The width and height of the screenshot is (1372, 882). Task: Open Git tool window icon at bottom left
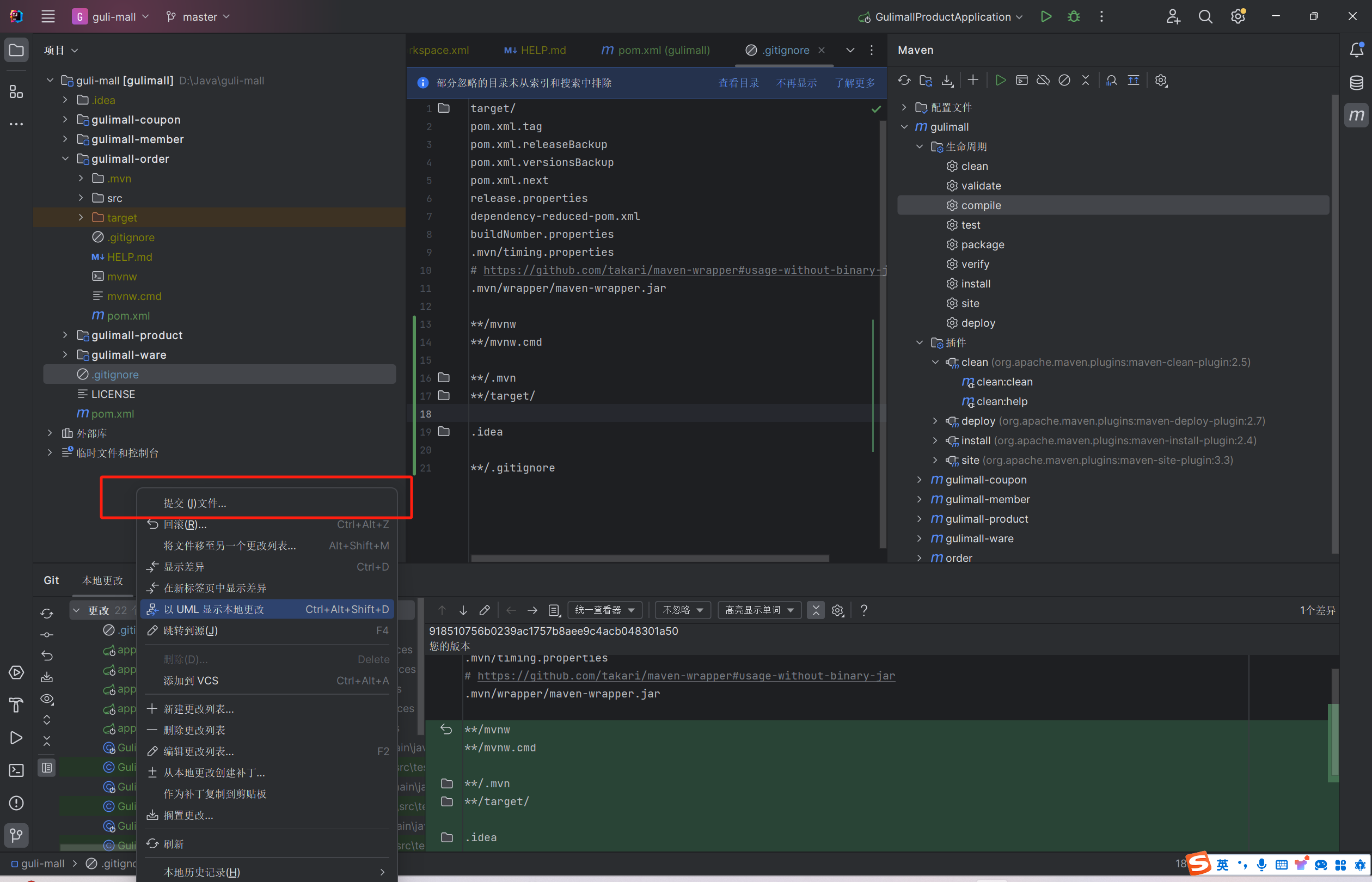pyautogui.click(x=16, y=835)
